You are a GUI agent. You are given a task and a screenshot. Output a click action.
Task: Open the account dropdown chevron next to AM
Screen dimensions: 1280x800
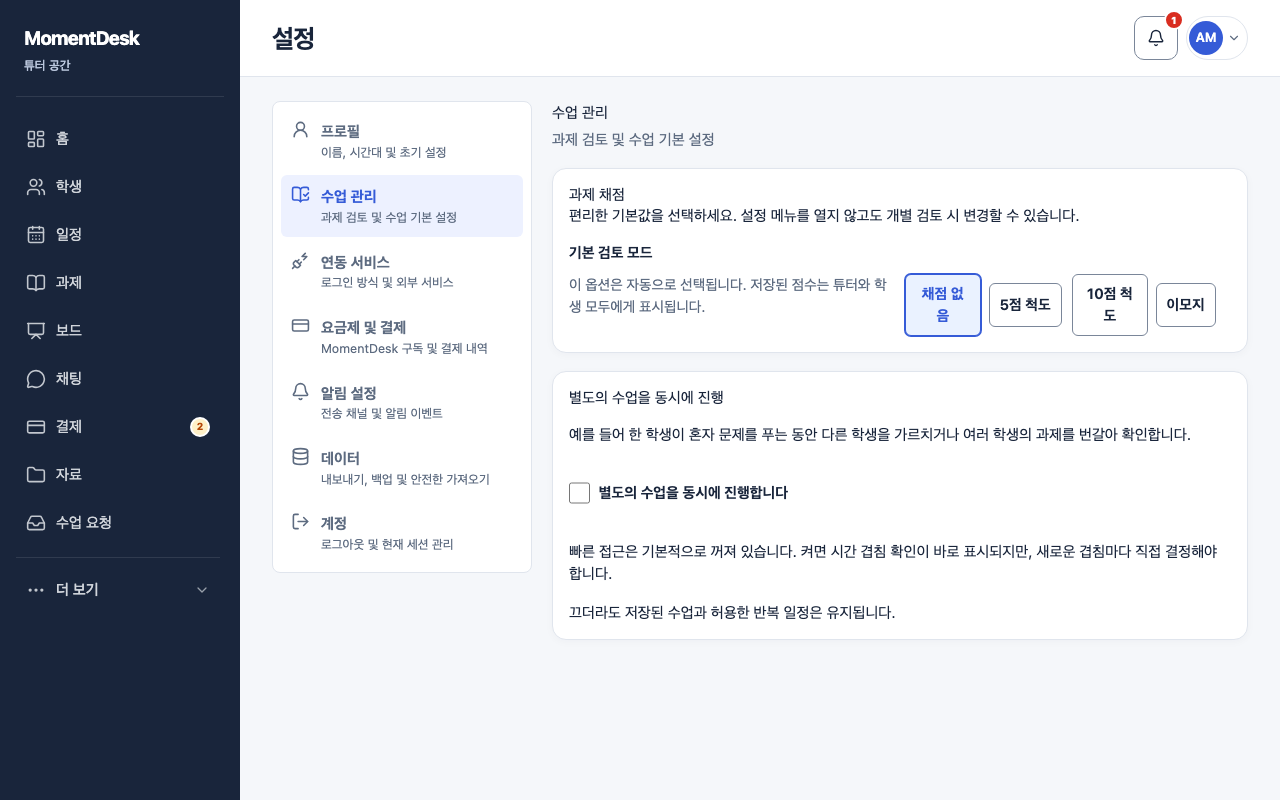(1234, 38)
